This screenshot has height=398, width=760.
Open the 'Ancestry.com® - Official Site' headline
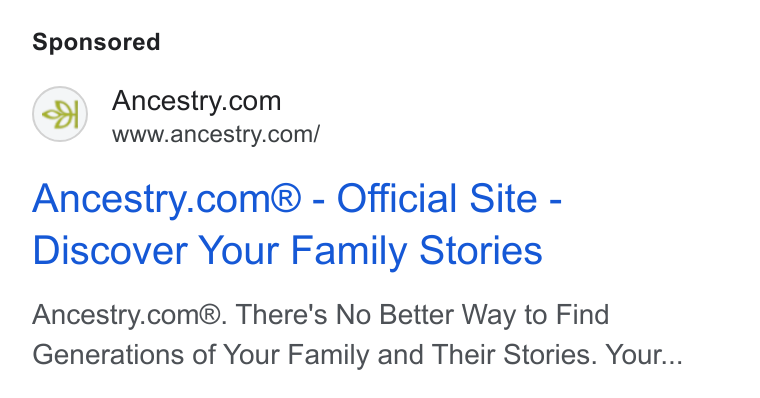pos(297,198)
